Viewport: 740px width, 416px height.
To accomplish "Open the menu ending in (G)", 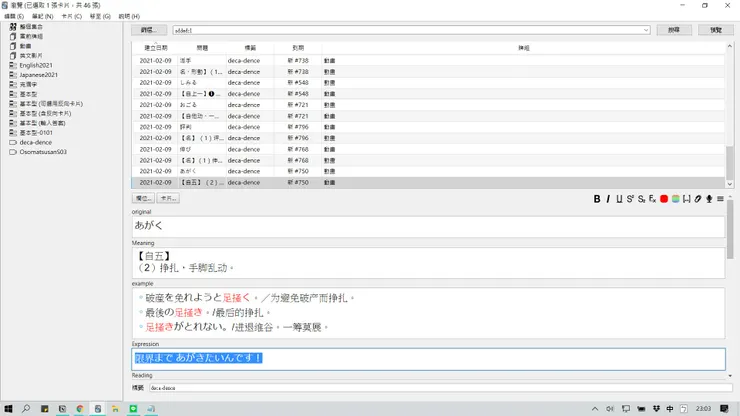I will click(100, 16).
